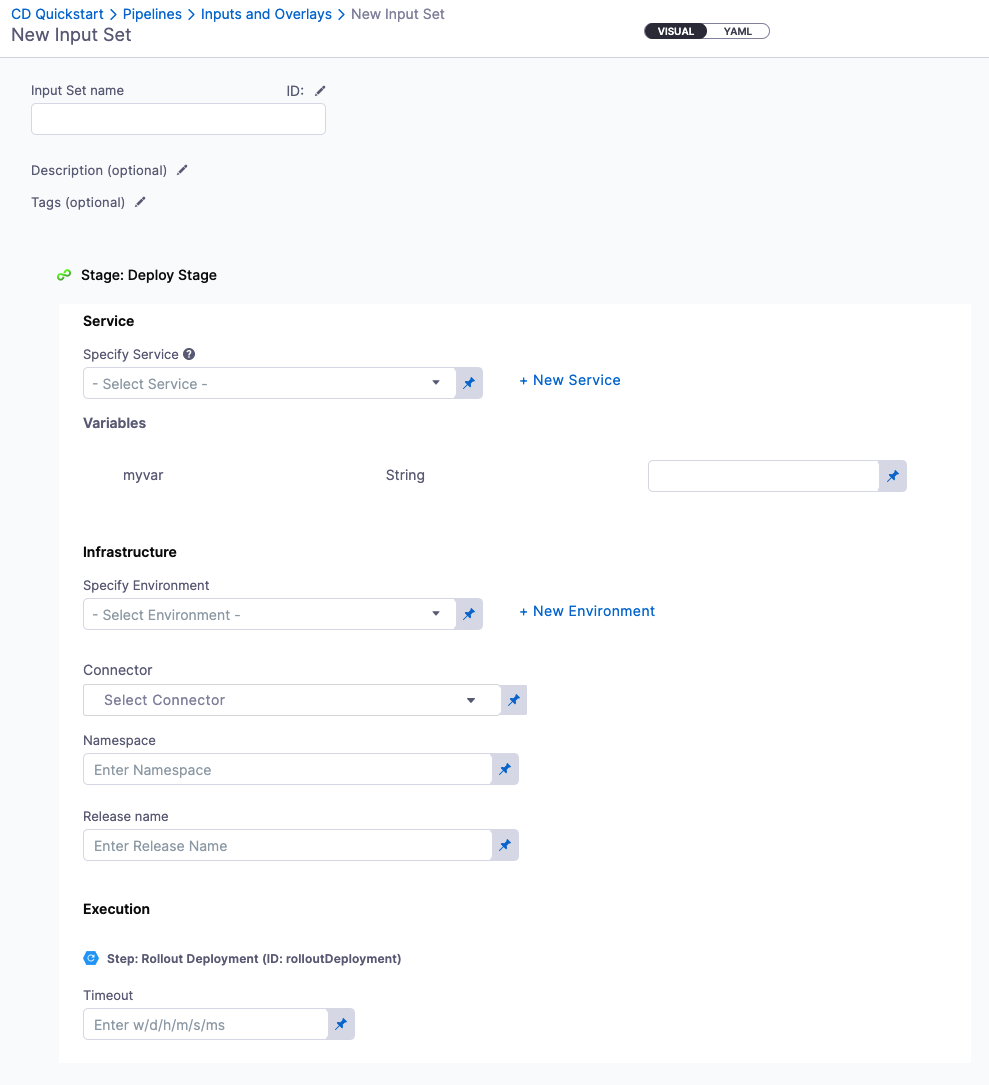The height and width of the screenshot is (1085, 989).
Task: Click the Description edit pencil icon
Action: coord(182,170)
